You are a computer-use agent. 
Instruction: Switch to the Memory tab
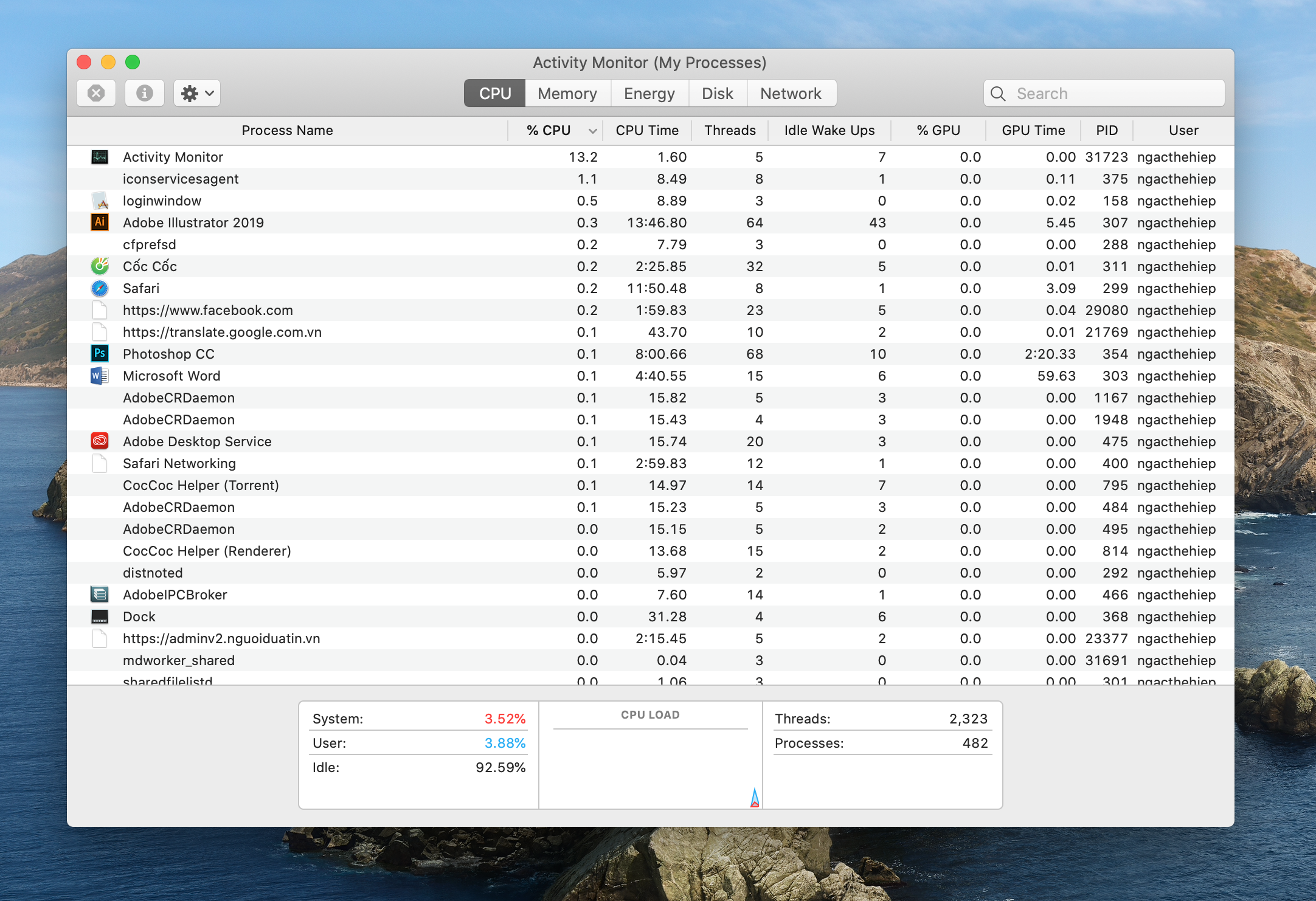click(x=567, y=94)
